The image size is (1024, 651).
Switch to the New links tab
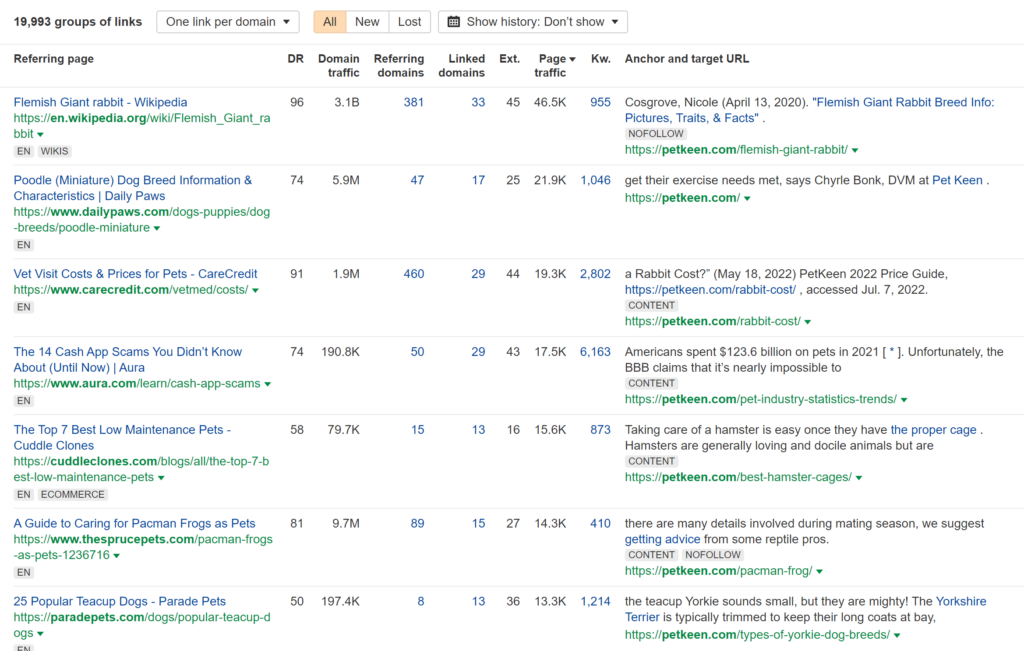coord(367,22)
